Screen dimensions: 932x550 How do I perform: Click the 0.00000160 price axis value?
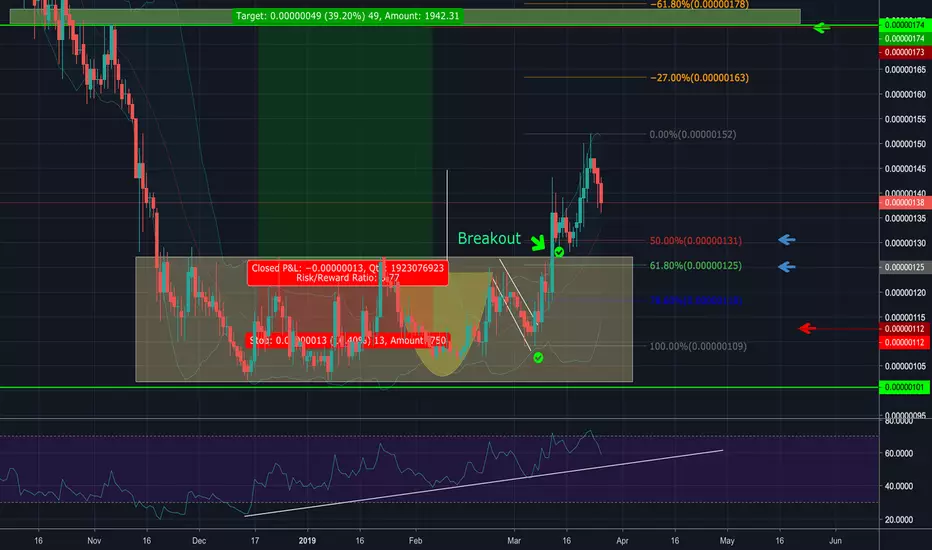[x=905, y=95]
